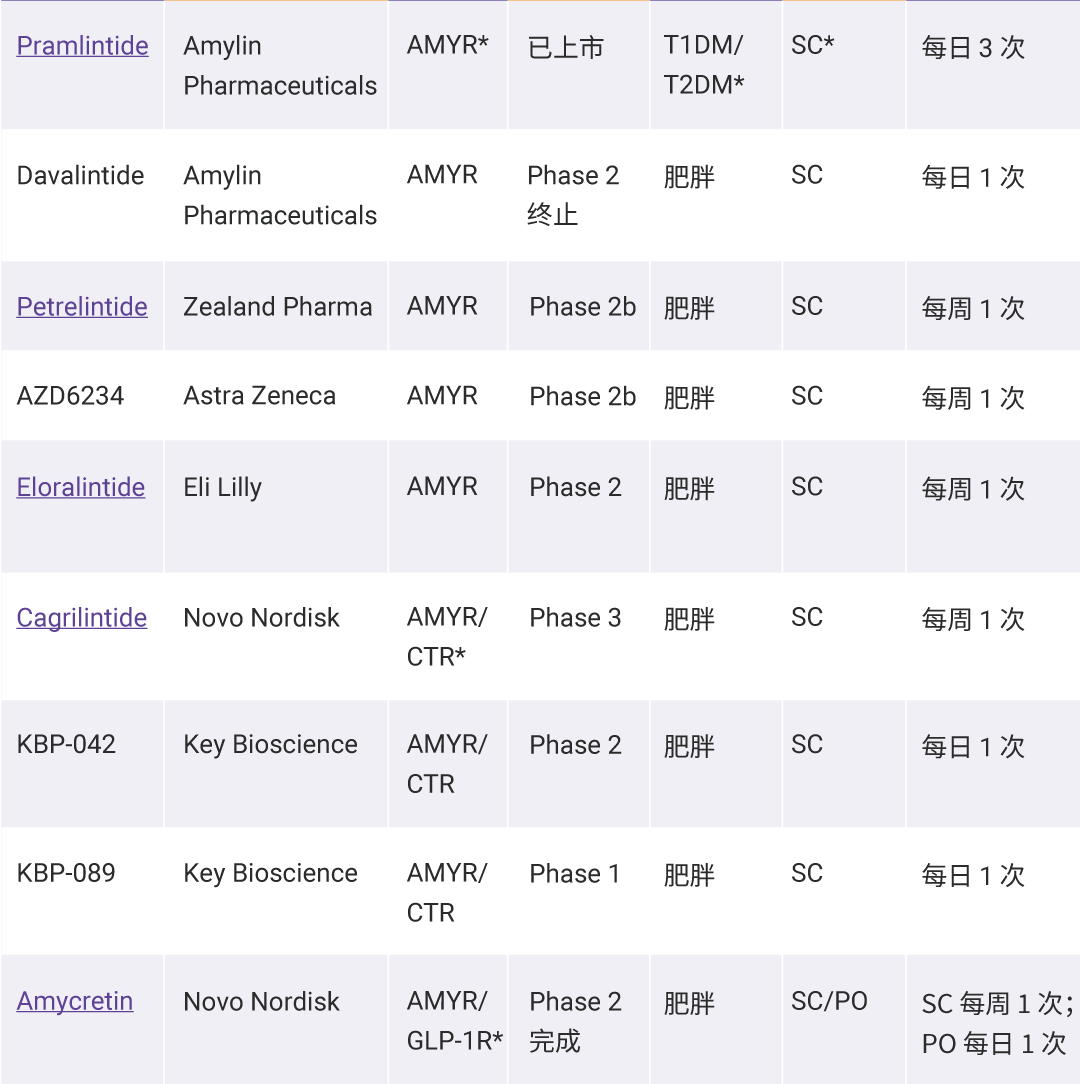This screenshot has width=1080, height=1084.
Task: Click the Zealand Pharma company cell
Action: click(277, 307)
